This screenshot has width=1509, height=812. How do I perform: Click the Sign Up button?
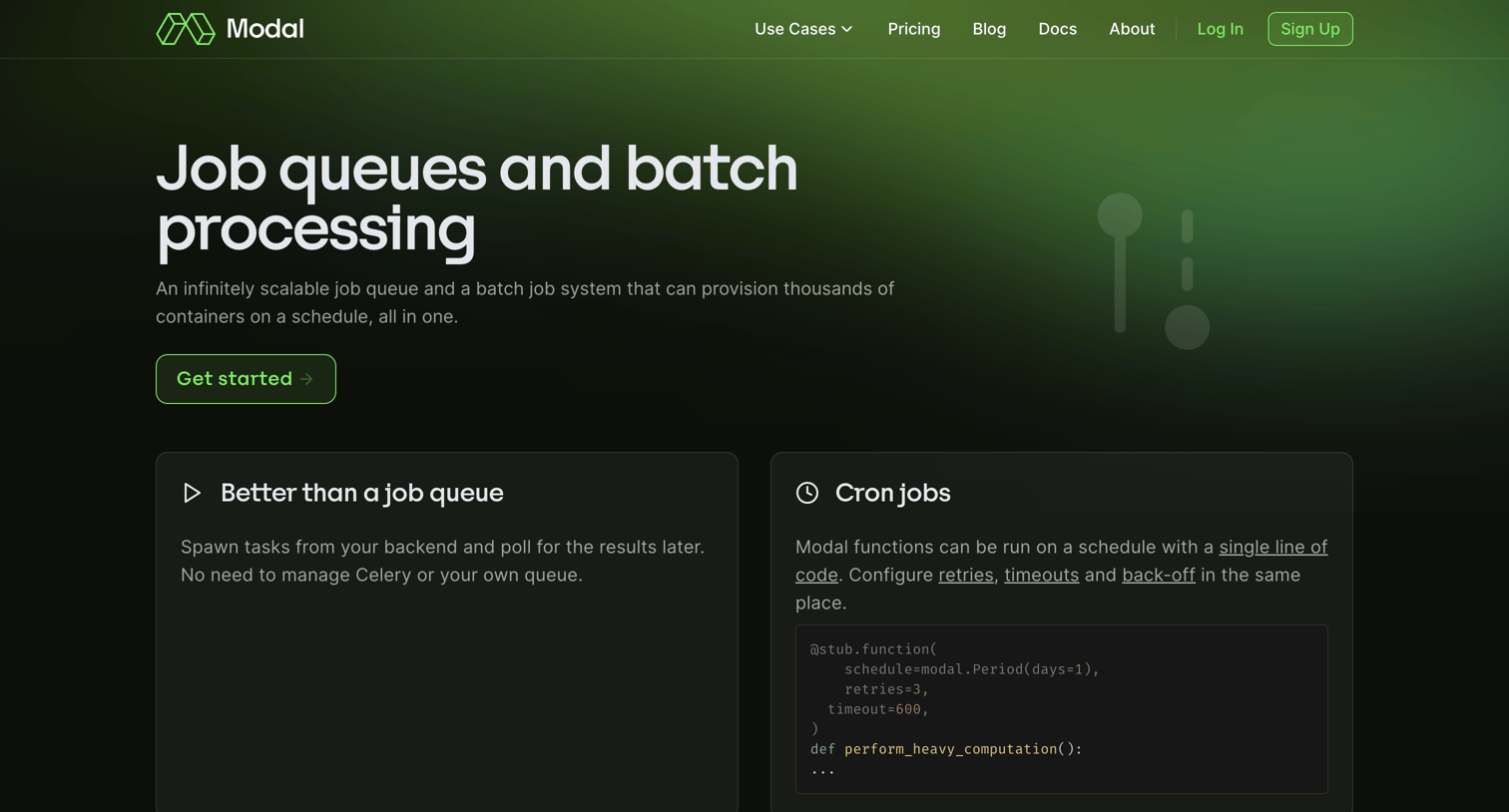point(1309,29)
